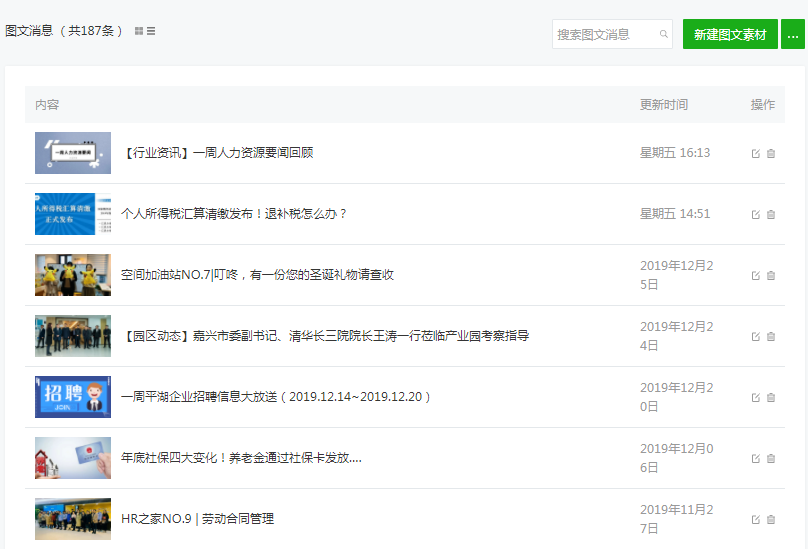Edit the 个人所得税汇算清缴发布 article
Image resolution: width=808 pixels, height=549 pixels.
[x=756, y=214]
